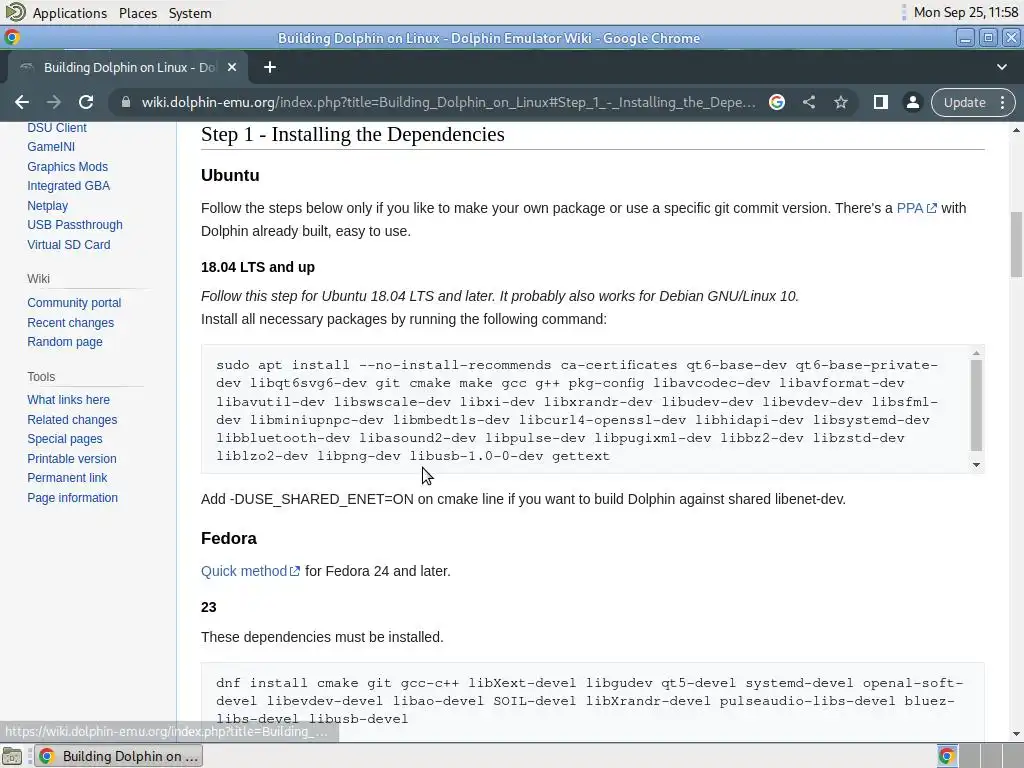The height and width of the screenshot is (768, 1024).
Task: Click the Show Desktop icon in bottom panel
Action: pos(12,756)
